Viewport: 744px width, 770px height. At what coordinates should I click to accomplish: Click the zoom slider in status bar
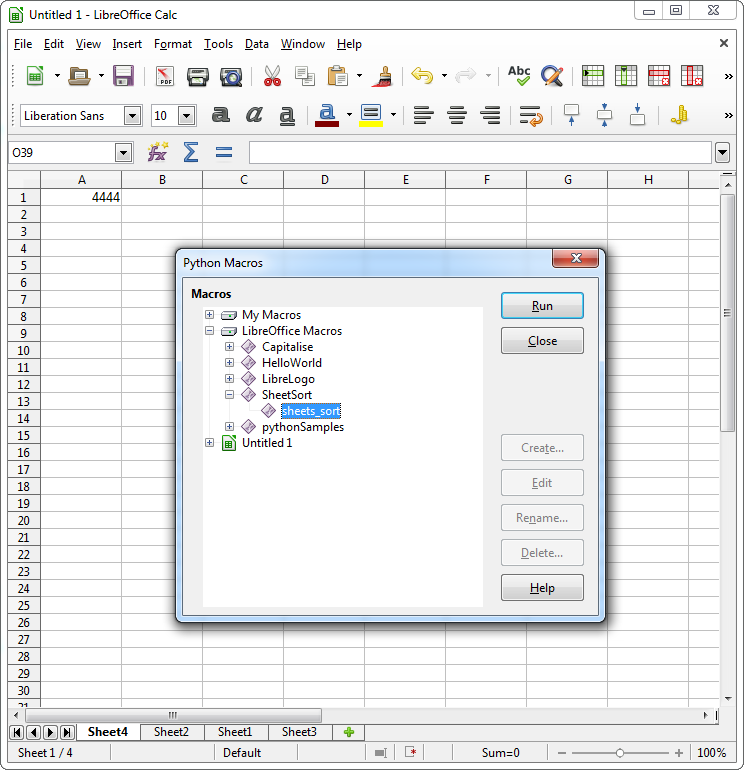pyautogui.click(x=620, y=752)
